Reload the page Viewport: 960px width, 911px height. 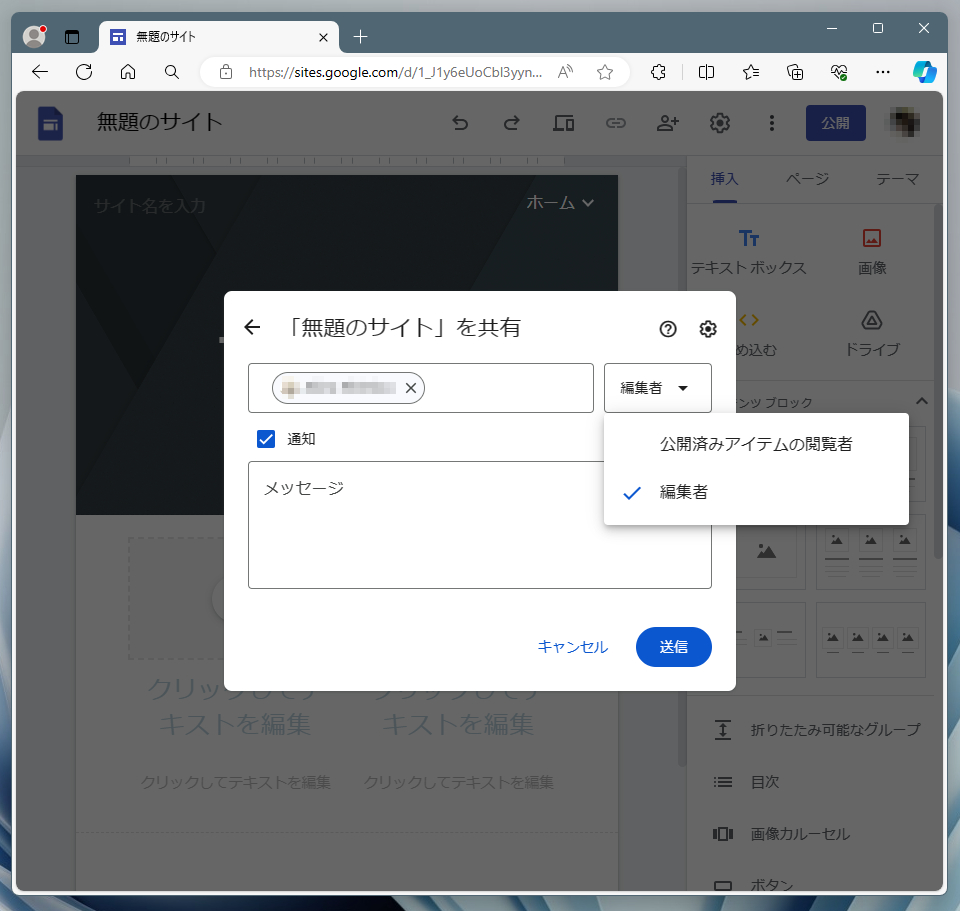point(84,72)
